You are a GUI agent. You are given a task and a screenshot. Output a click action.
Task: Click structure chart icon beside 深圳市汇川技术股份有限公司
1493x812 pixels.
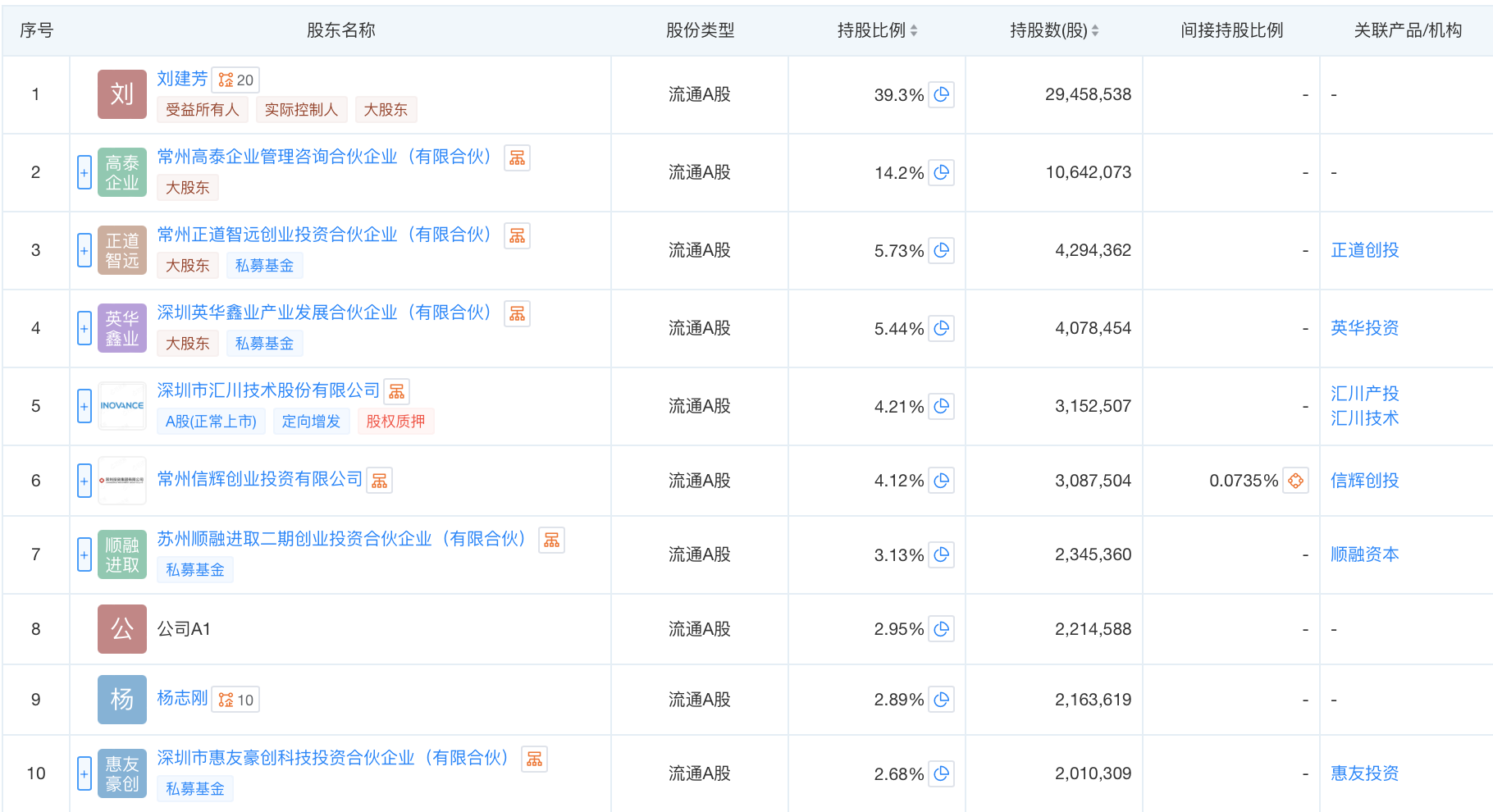(x=396, y=391)
